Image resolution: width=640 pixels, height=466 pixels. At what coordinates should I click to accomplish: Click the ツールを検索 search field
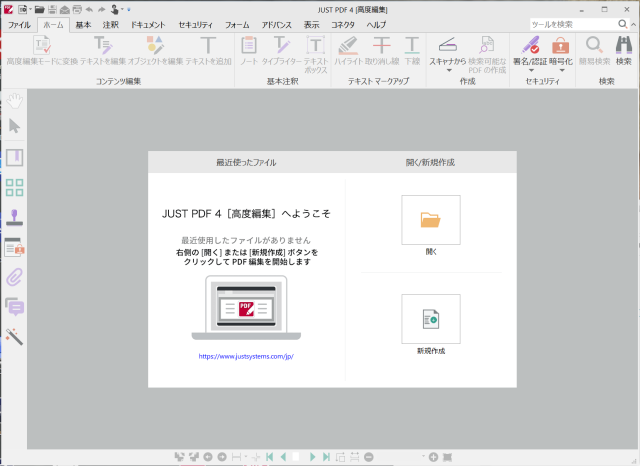pos(573,24)
